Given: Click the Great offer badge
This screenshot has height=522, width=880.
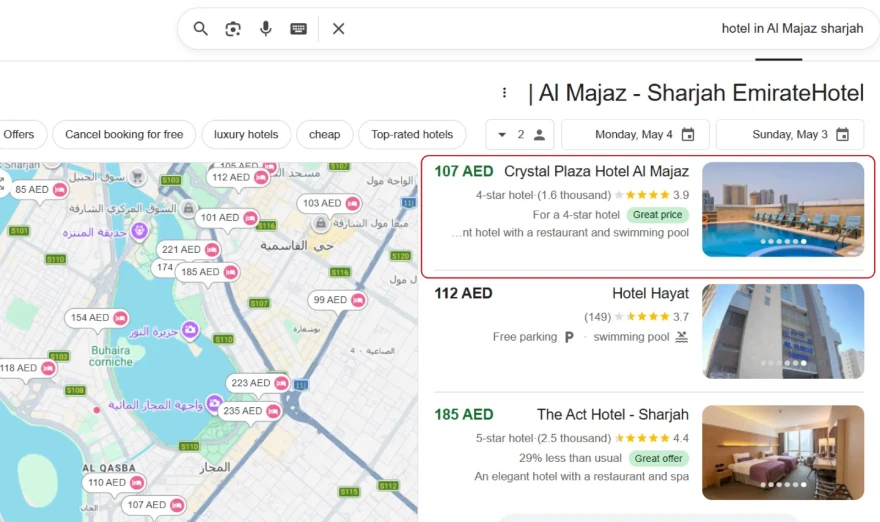Looking at the screenshot, I should pos(658,459).
